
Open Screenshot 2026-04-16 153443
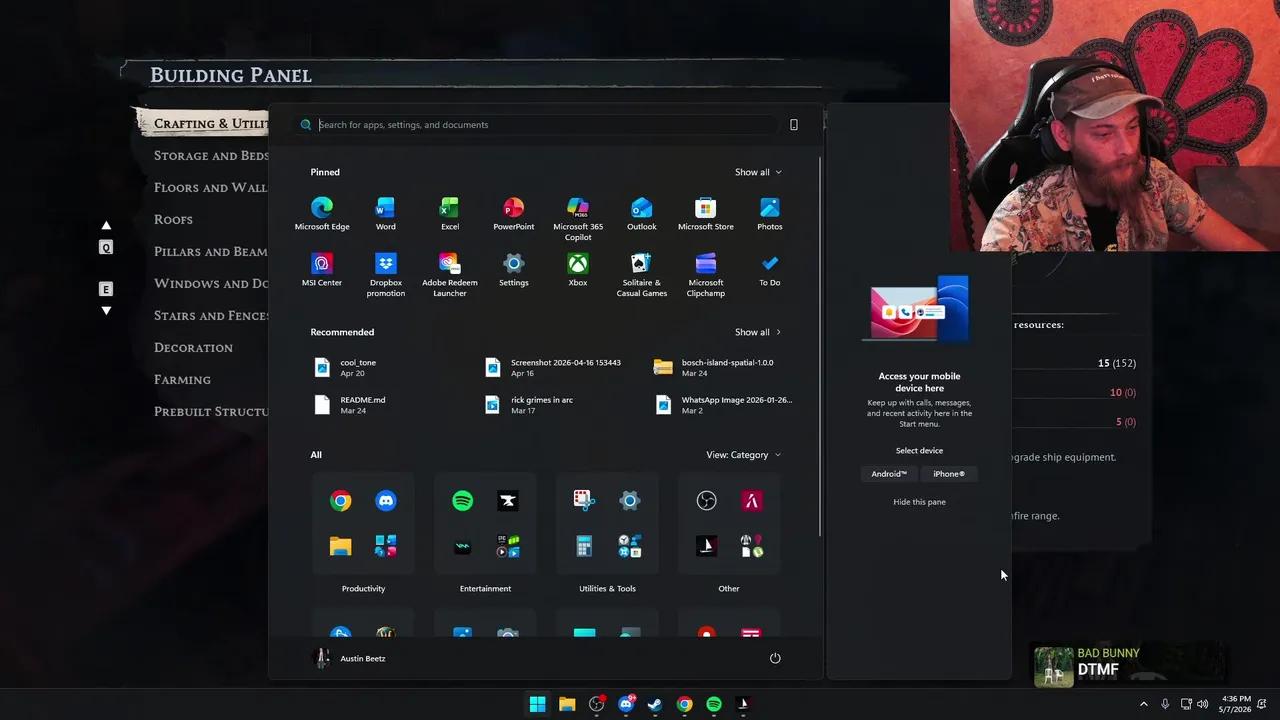(x=553, y=368)
